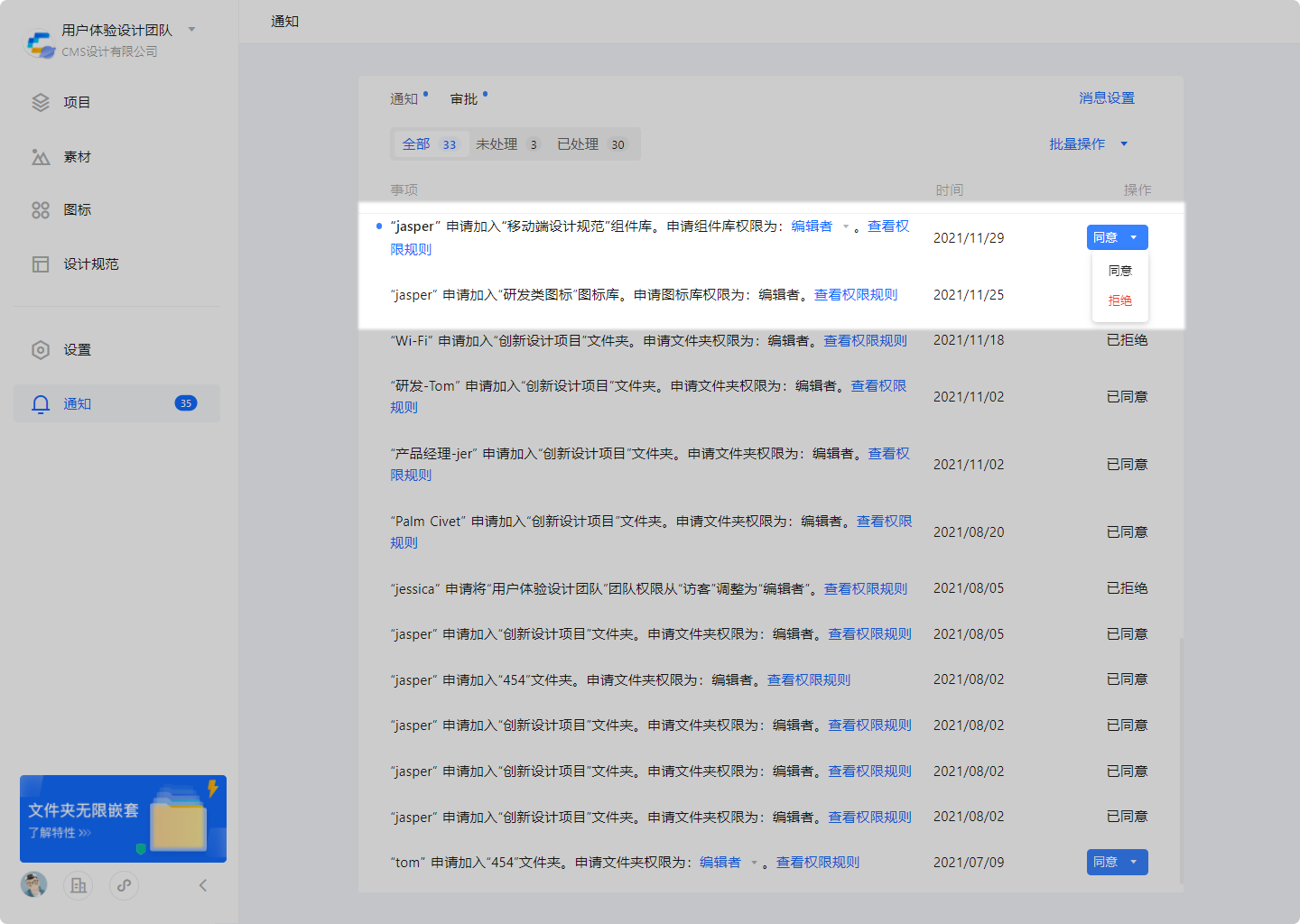Open 查看权限规则 link in 产品经理-jer row
Screen dimensions: 1300x924
coord(888,454)
